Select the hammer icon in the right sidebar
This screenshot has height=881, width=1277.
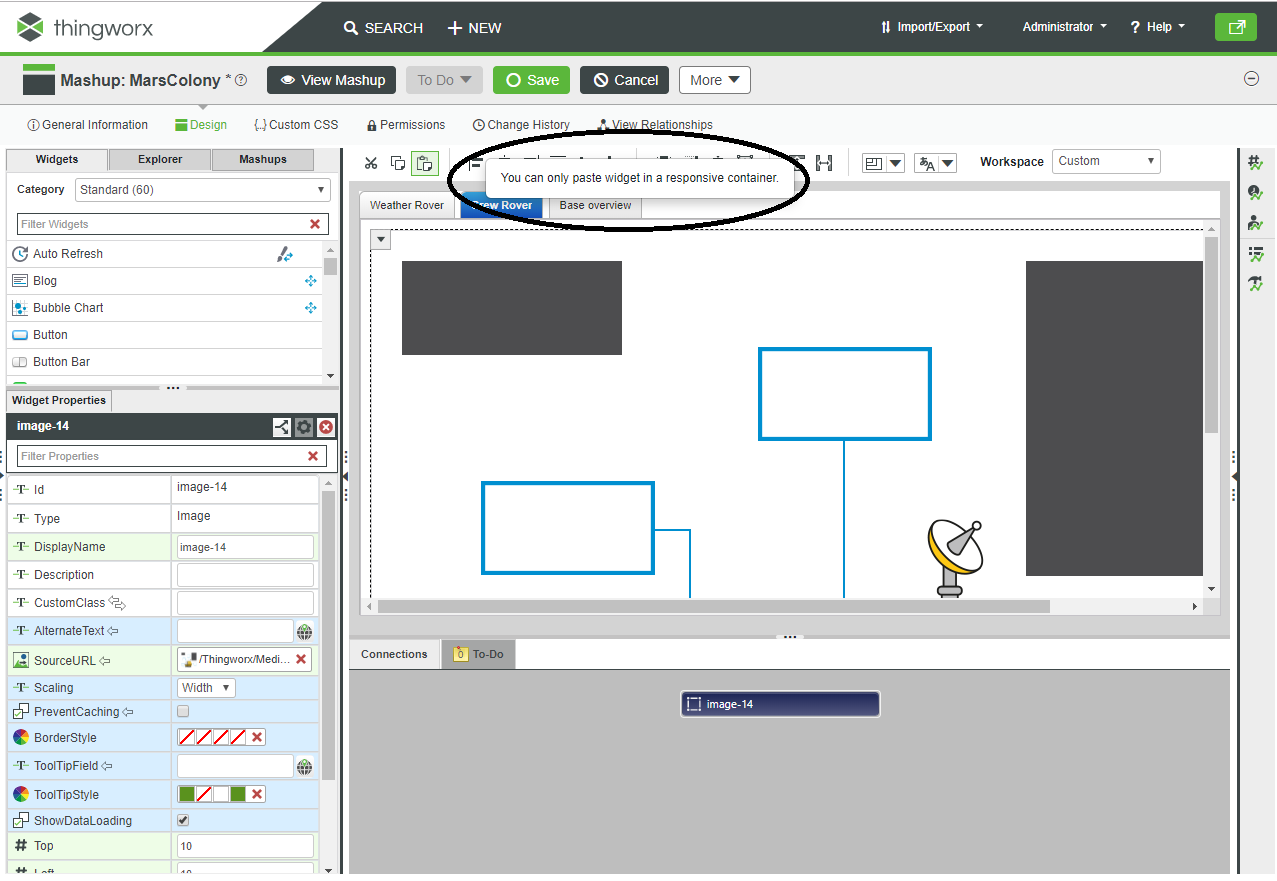click(1256, 284)
